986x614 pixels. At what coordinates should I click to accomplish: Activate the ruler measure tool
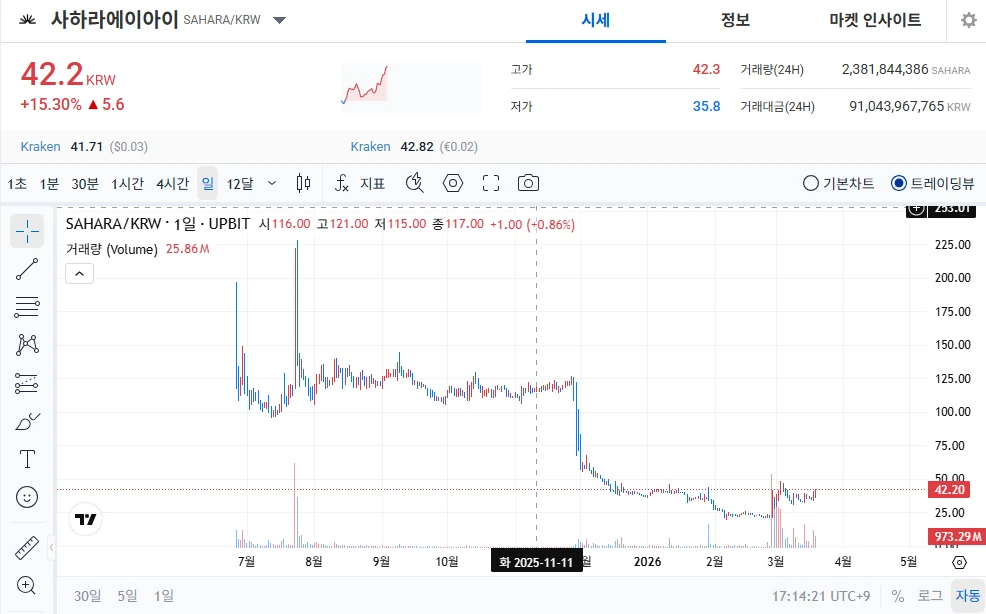[x=27, y=548]
